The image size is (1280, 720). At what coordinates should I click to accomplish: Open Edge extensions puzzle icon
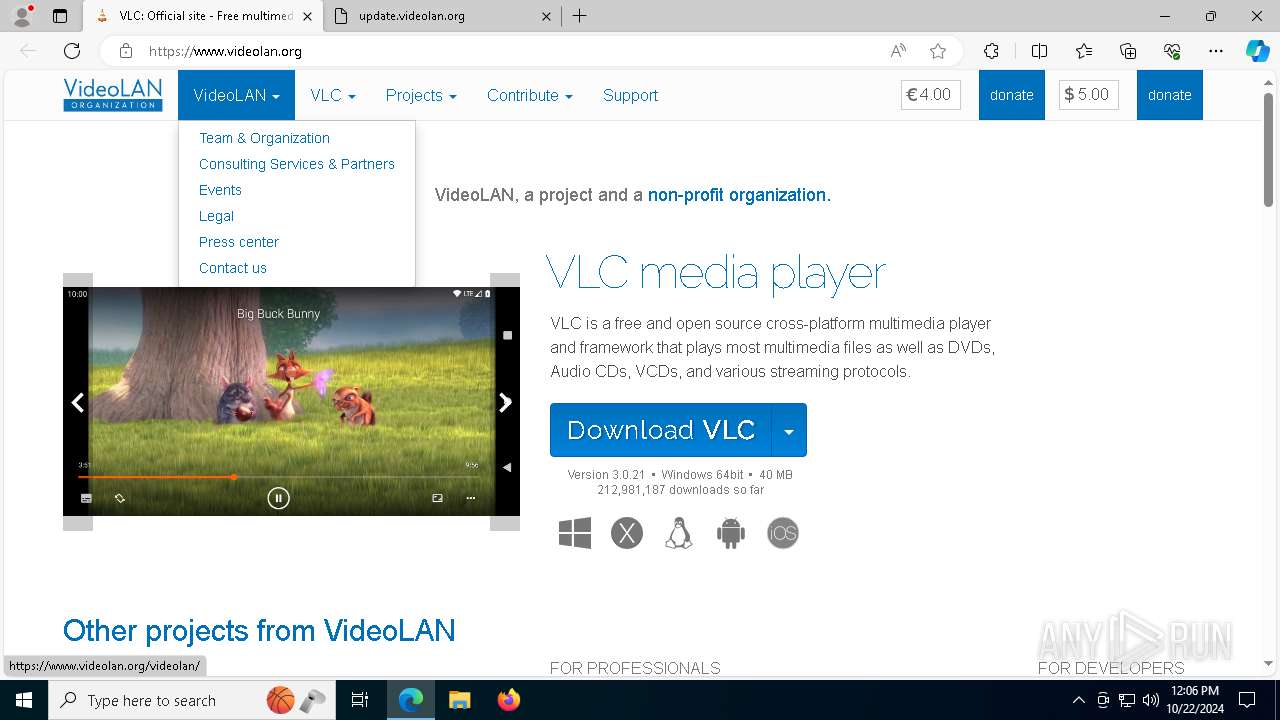991,51
